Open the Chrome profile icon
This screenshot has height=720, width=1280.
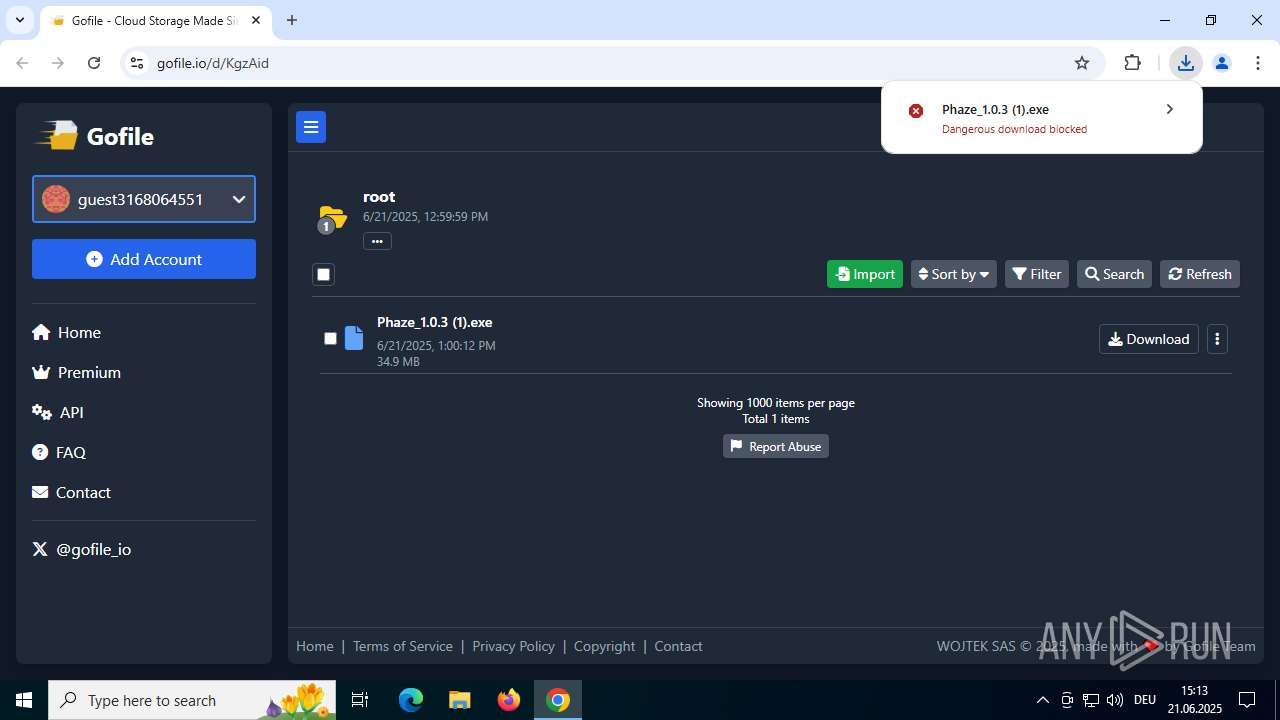[1221, 63]
